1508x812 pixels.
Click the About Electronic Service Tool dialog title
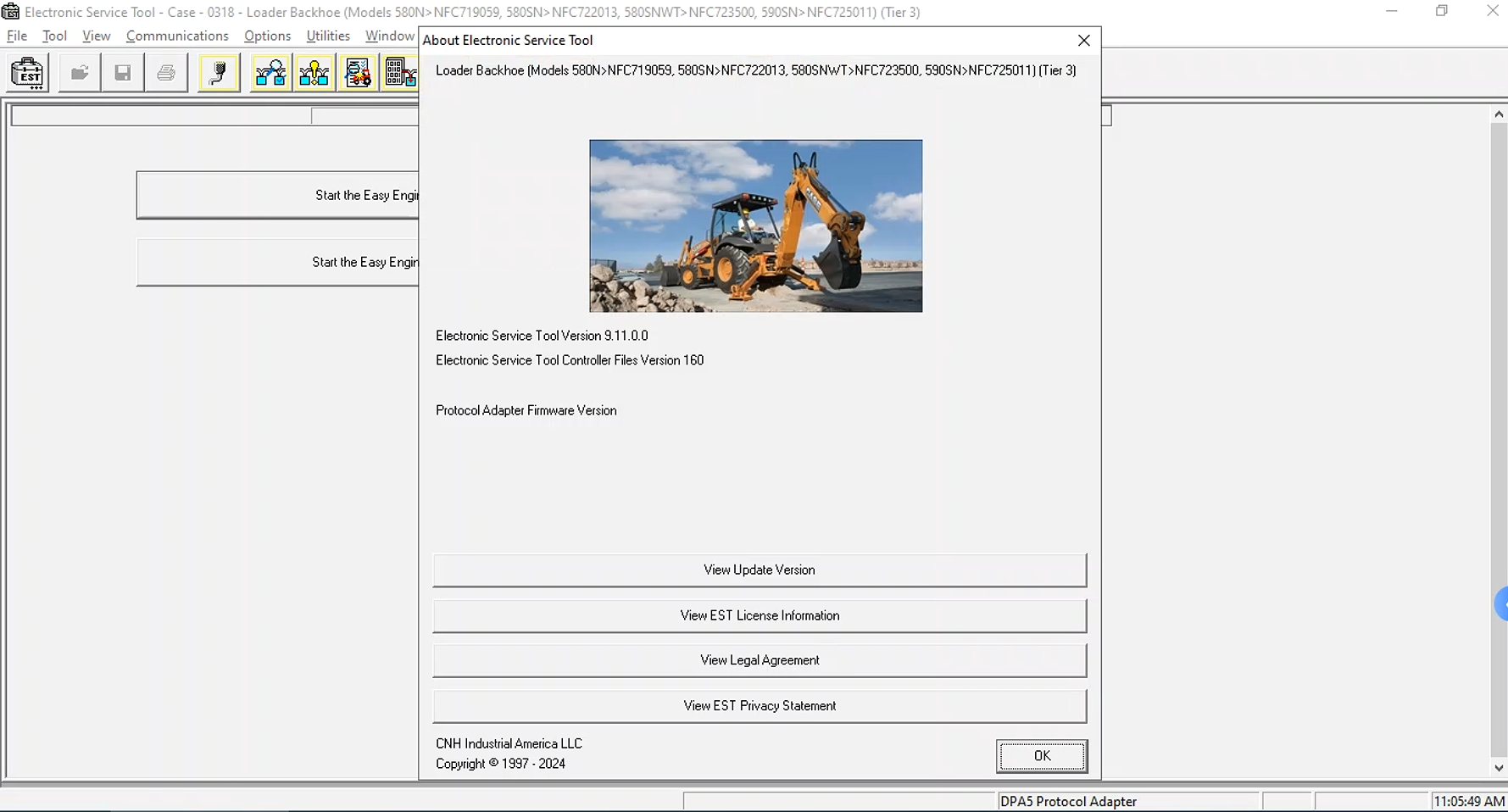click(x=508, y=41)
